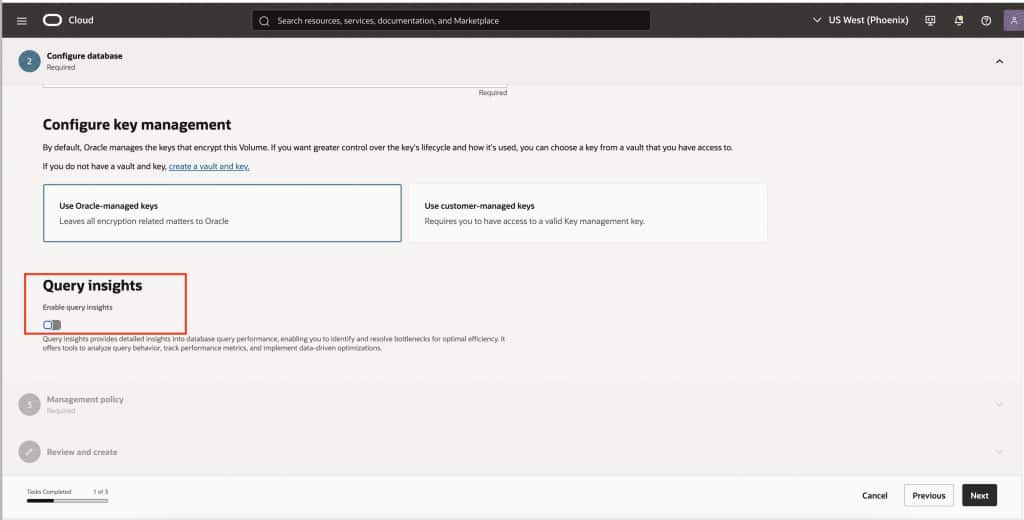Click Requires you to have access key text
The width and height of the screenshot is (1024, 520).
tap(534, 221)
